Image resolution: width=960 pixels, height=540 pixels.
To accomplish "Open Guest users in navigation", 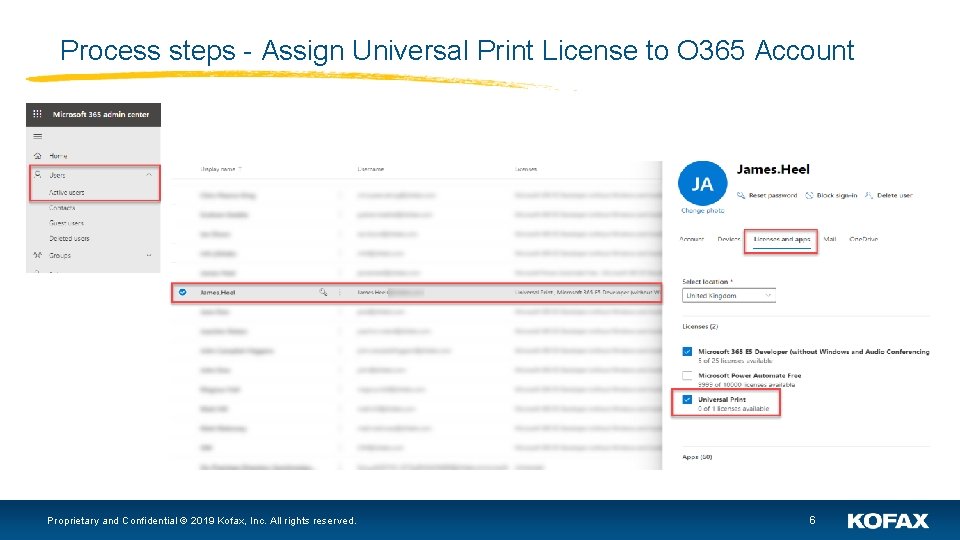I will point(66,223).
